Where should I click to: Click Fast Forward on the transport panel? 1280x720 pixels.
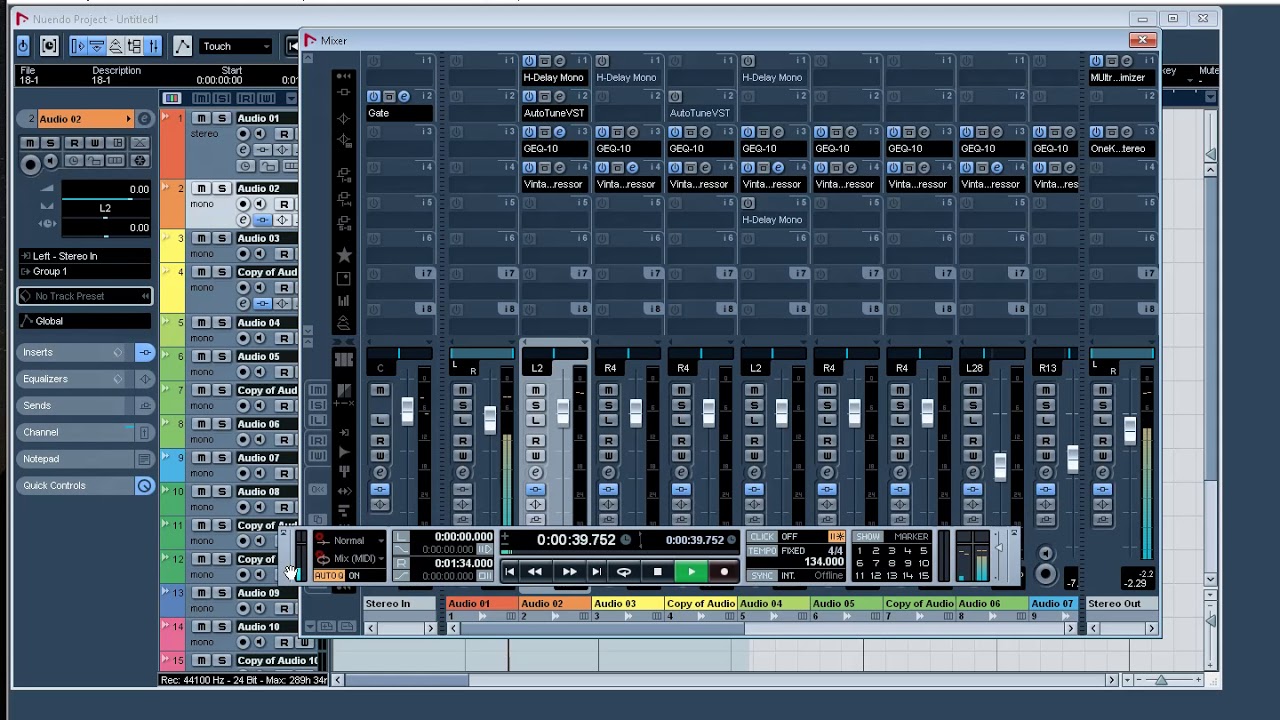[569, 572]
